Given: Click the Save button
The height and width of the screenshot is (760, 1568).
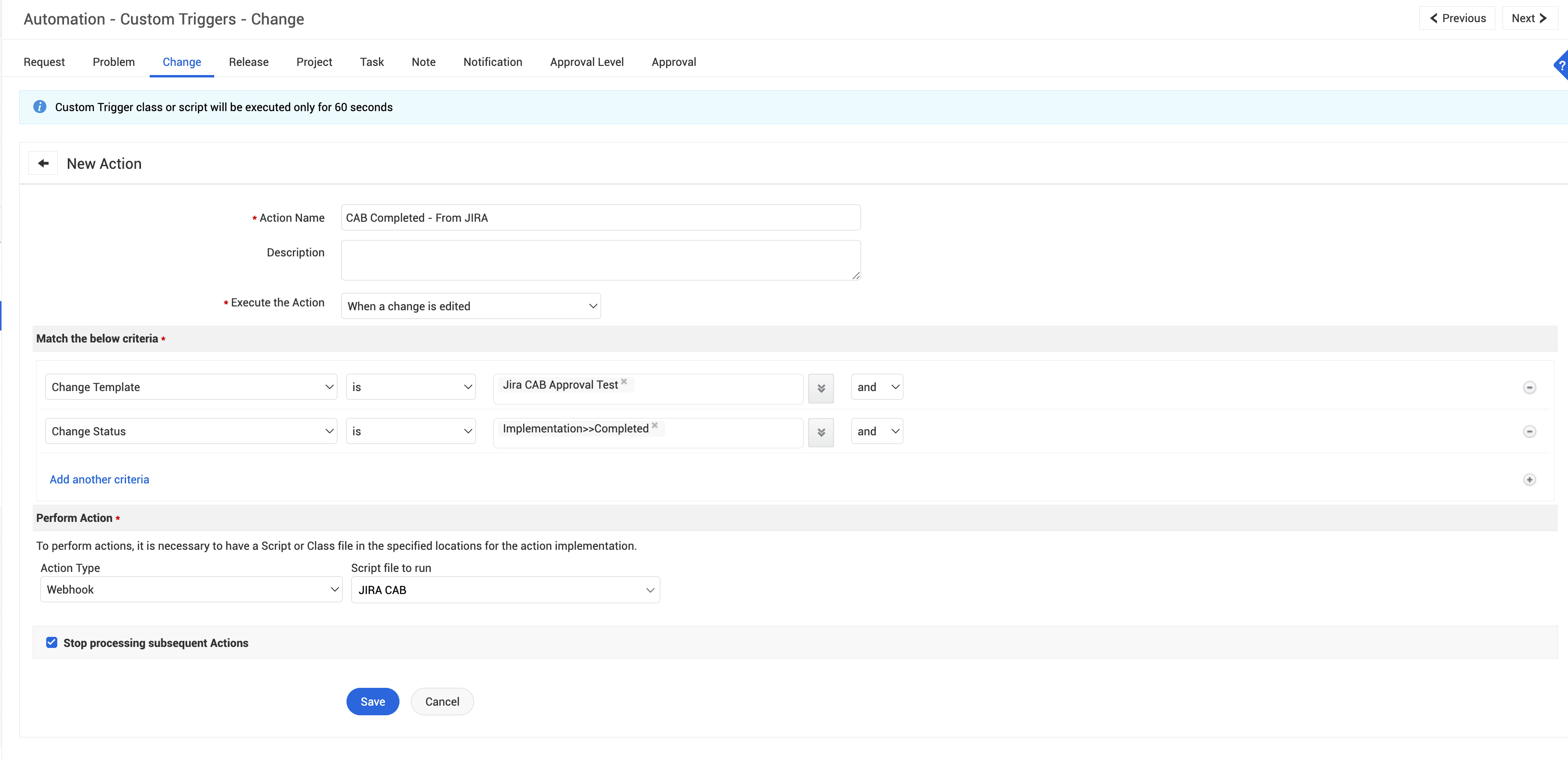Looking at the screenshot, I should (x=373, y=702).
